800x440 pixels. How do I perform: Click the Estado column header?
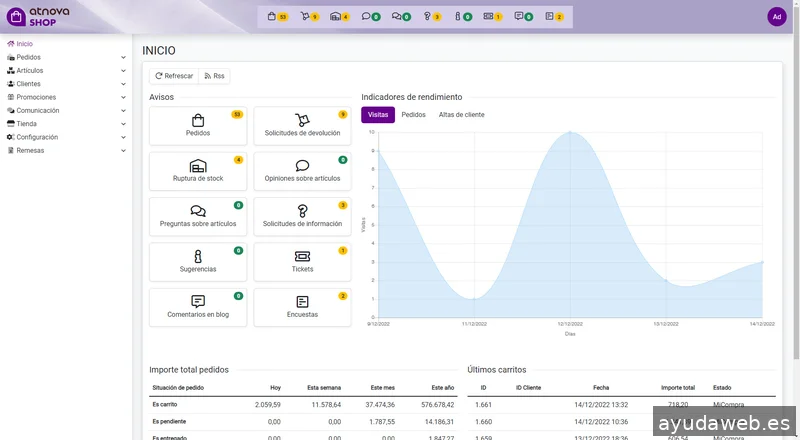pos(722,387)
